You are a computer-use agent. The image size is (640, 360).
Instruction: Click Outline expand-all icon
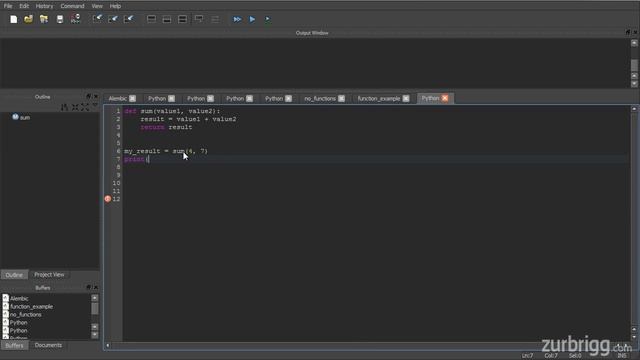[85, 107]
